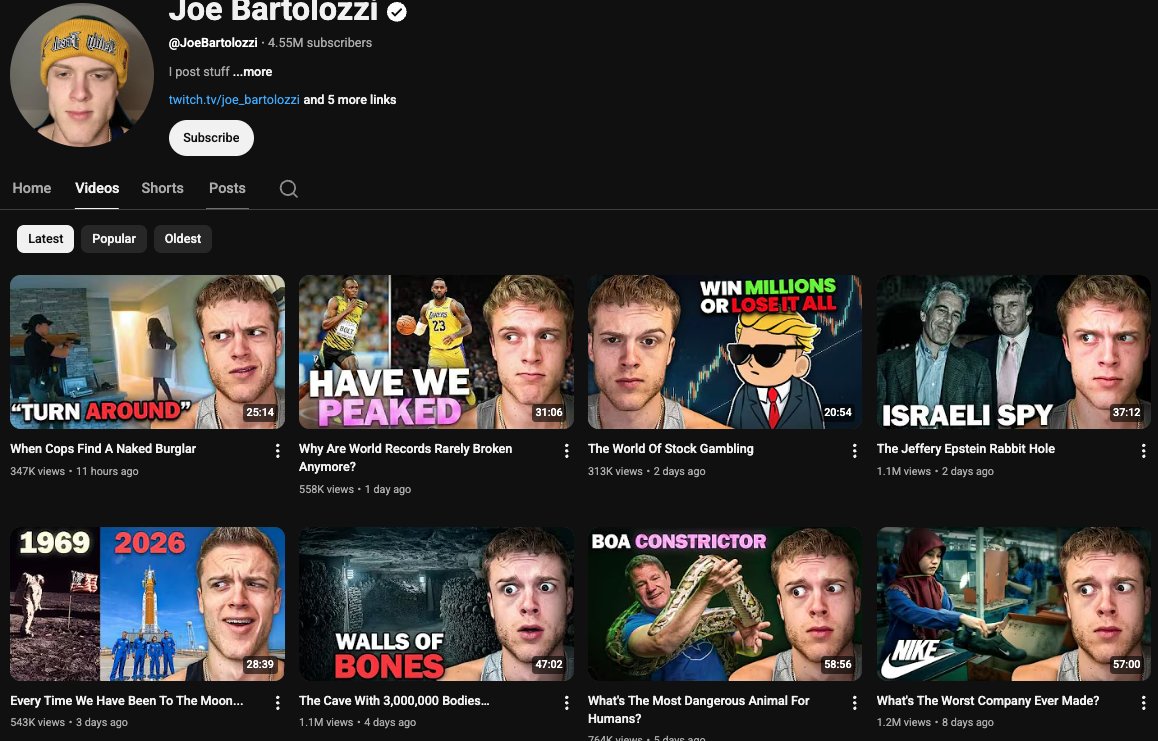Open options menu for Most Dangerous Animal video

pyautogui.click(x=854, y=703)
